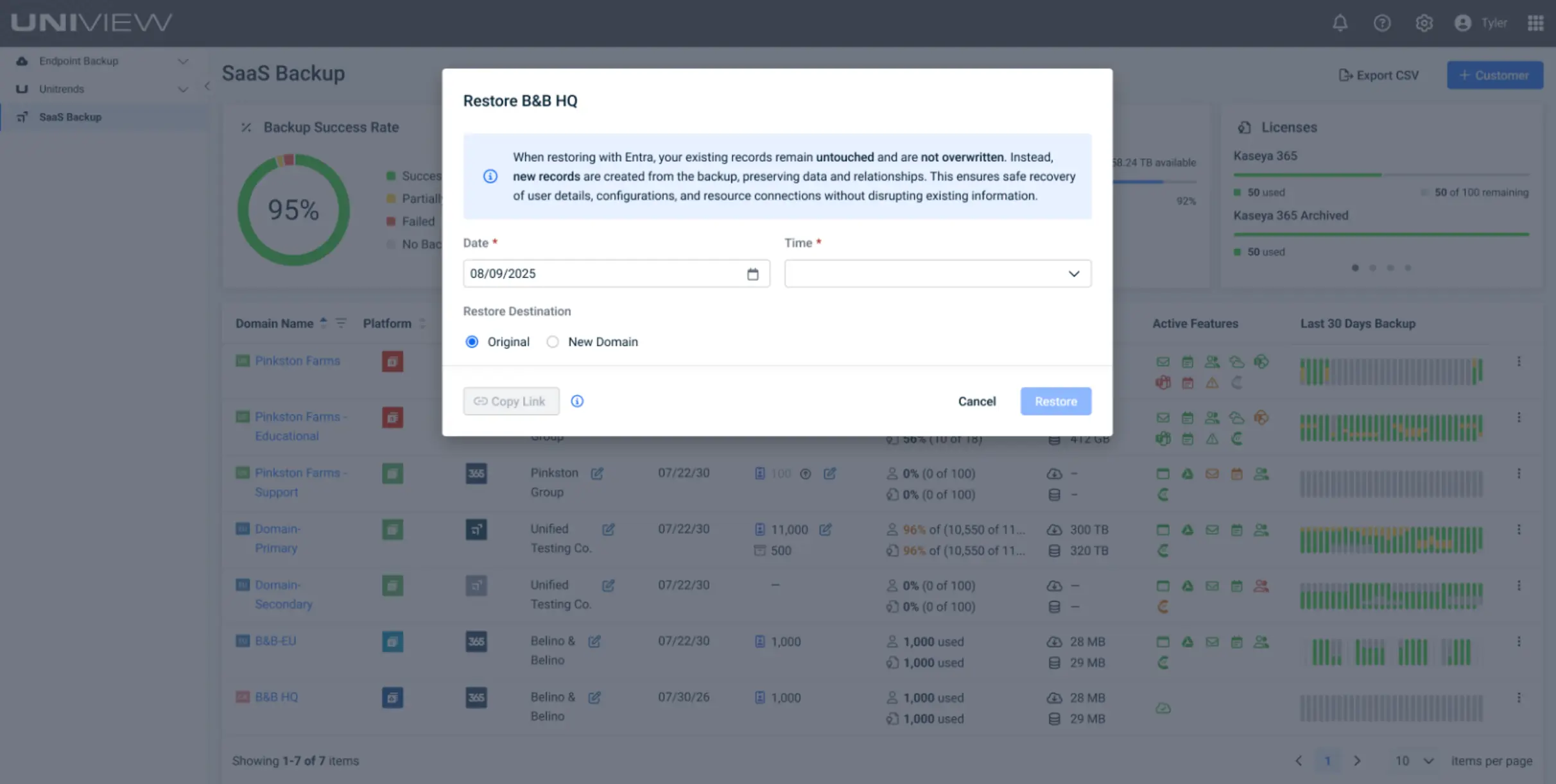Sort the Platform column
This screenshot has height=784, width=1556.
[x=422, y=323]
